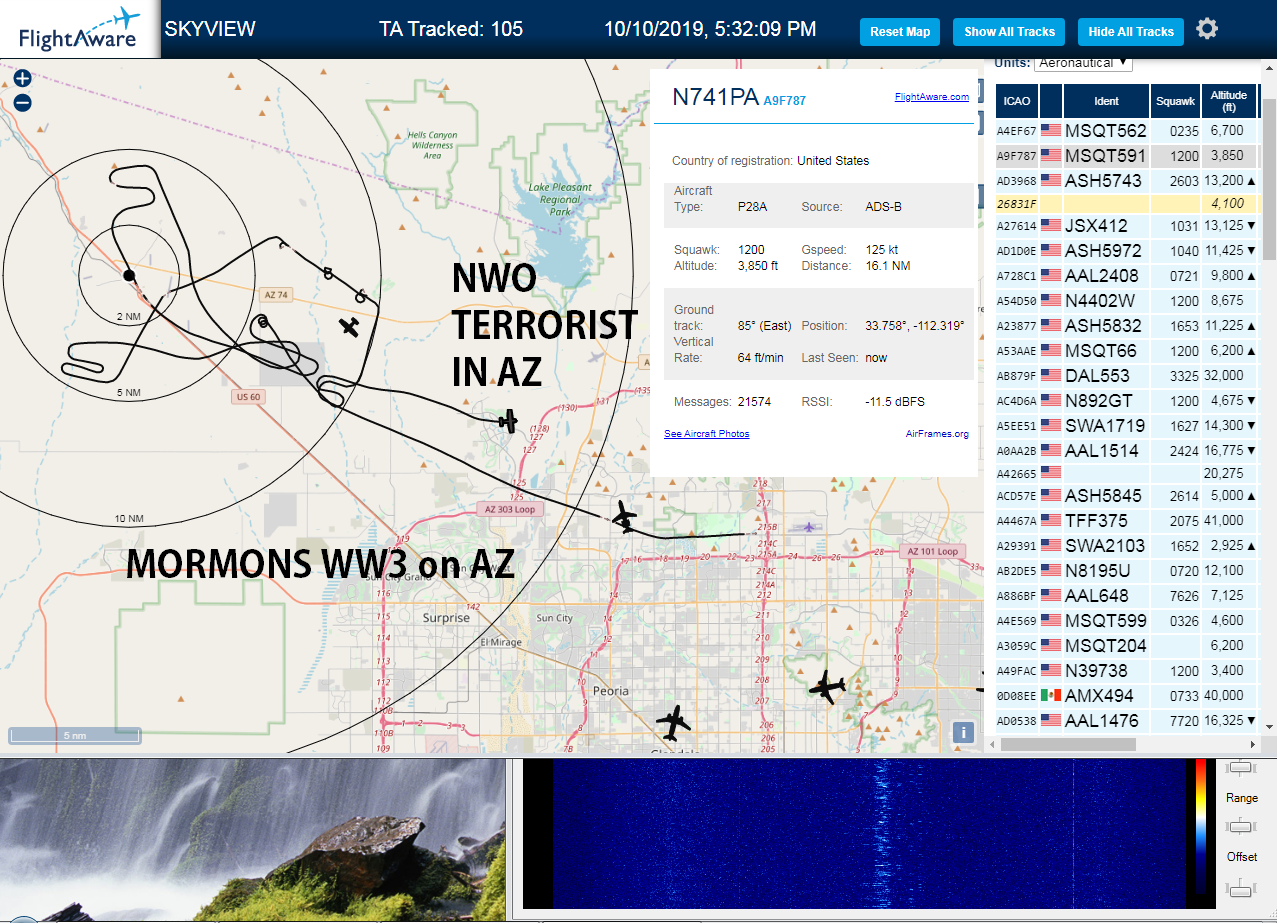Click the receiver site dot at ring center
This screenshot has width=1277, height=923.
128,275
